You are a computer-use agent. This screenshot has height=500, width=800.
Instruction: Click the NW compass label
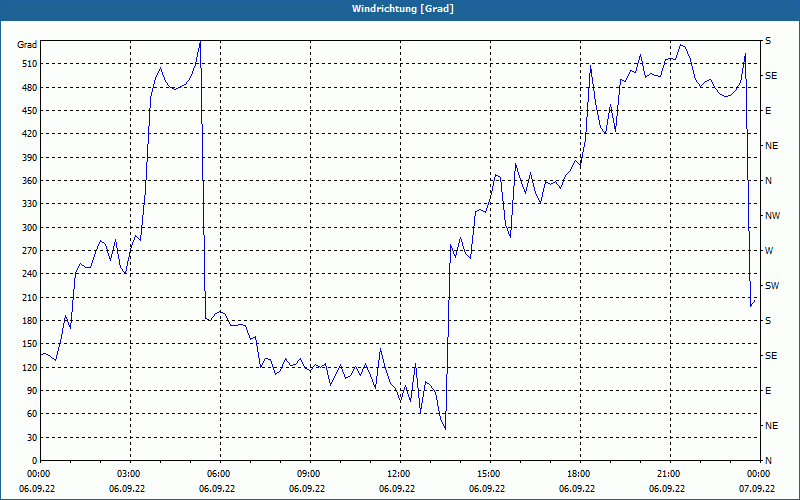point(772,216)
